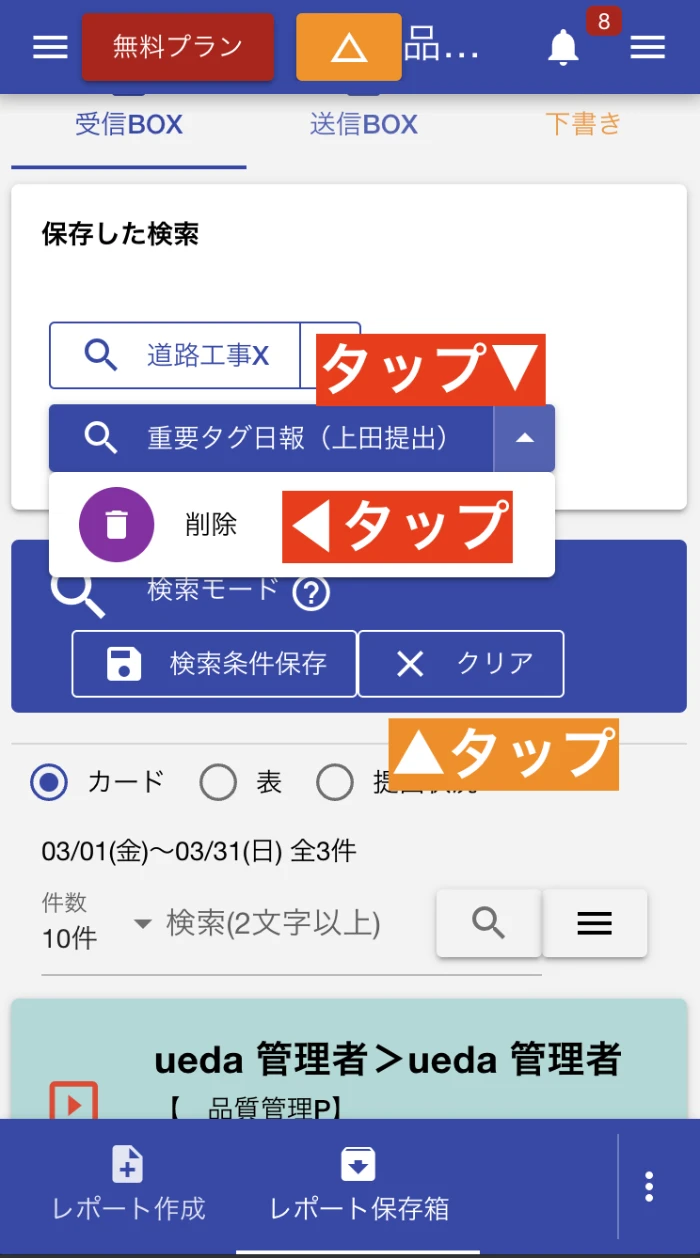The width and height of the screenshot is (700, 1258).
Task: Click the orange triangle app logo icon
Action: point(348,46)
